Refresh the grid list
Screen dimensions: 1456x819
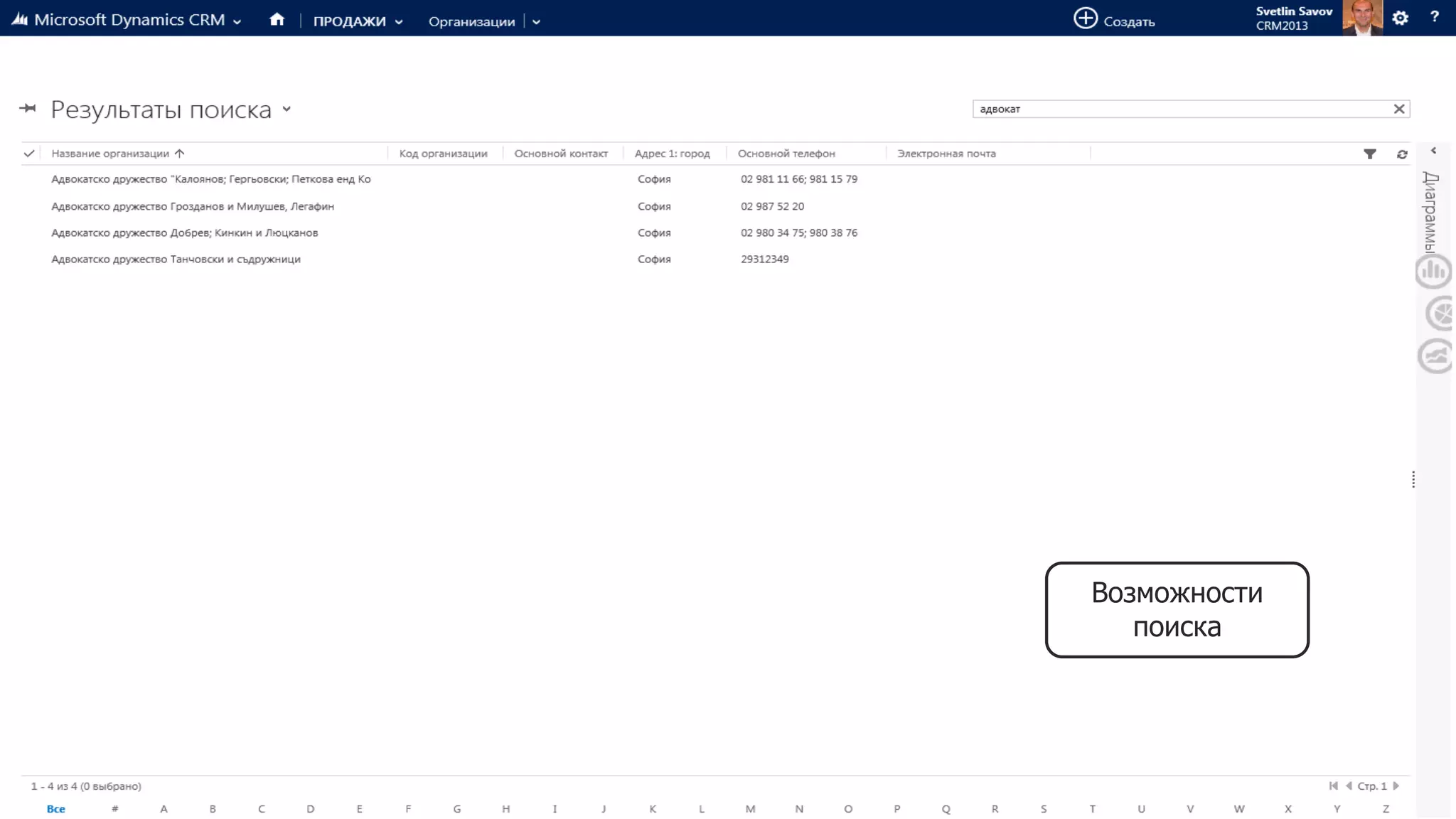1402,154
